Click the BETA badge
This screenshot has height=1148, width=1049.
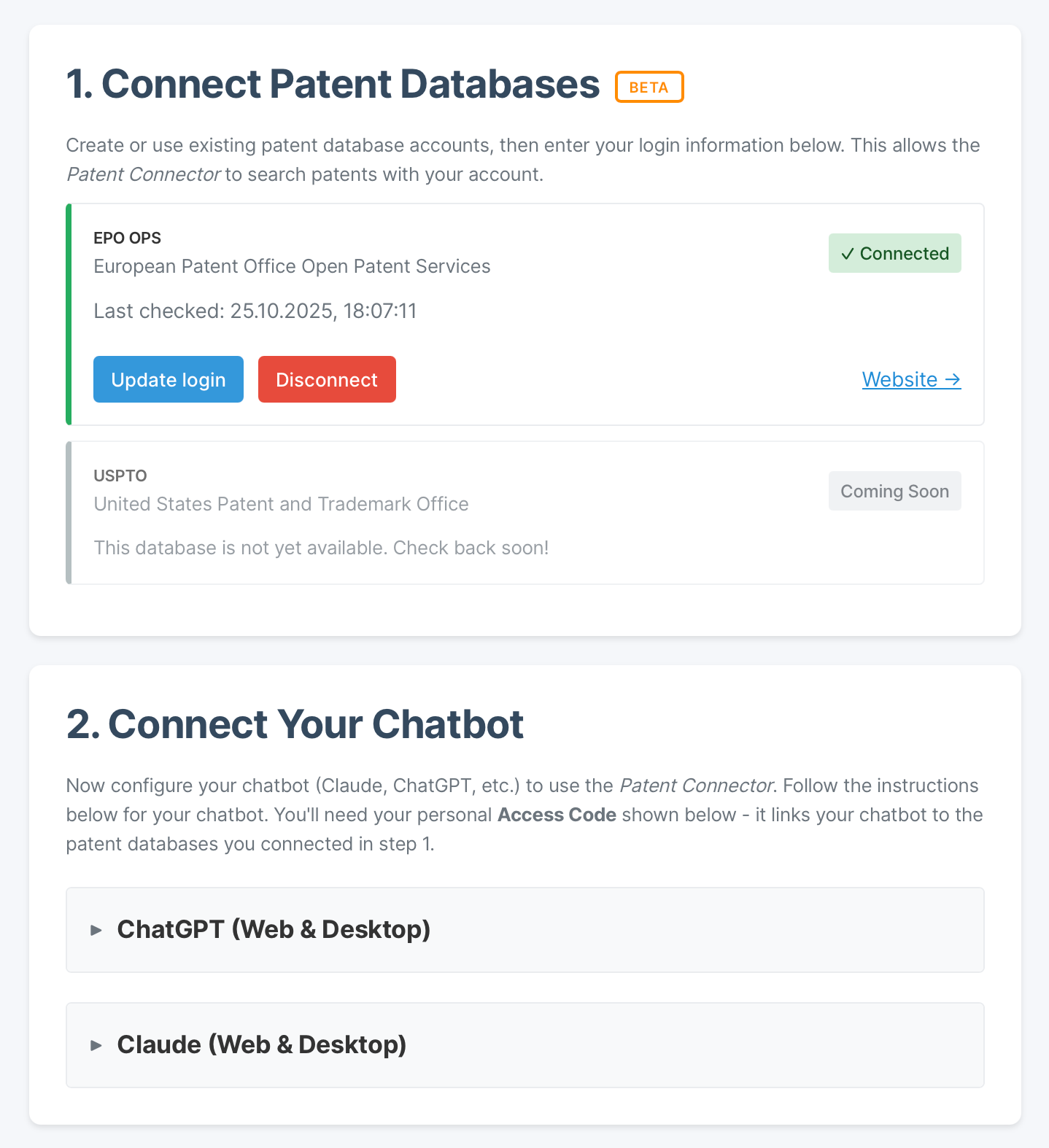pyautogui.click(x=649, y=87)
